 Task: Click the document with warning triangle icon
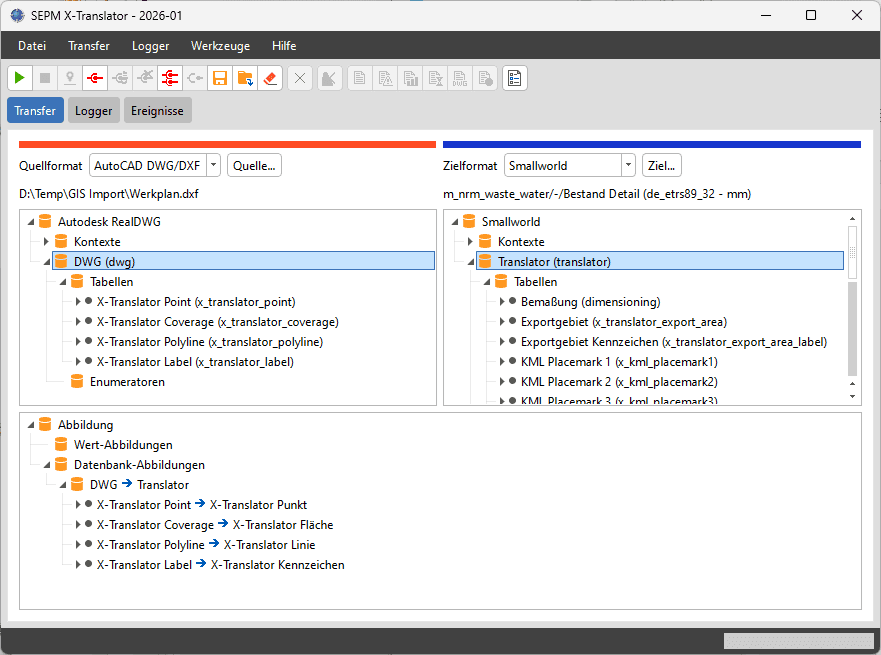tap(385, 78)
